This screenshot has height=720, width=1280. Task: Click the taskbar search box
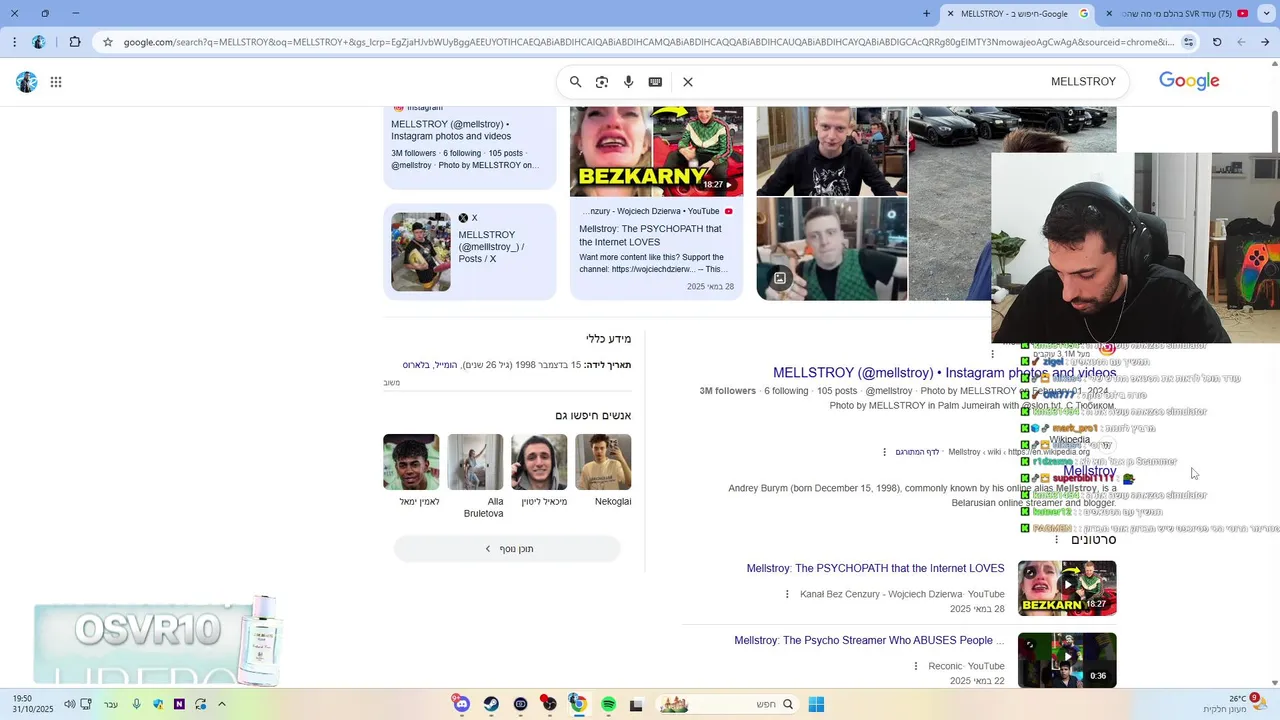(727, 704)
